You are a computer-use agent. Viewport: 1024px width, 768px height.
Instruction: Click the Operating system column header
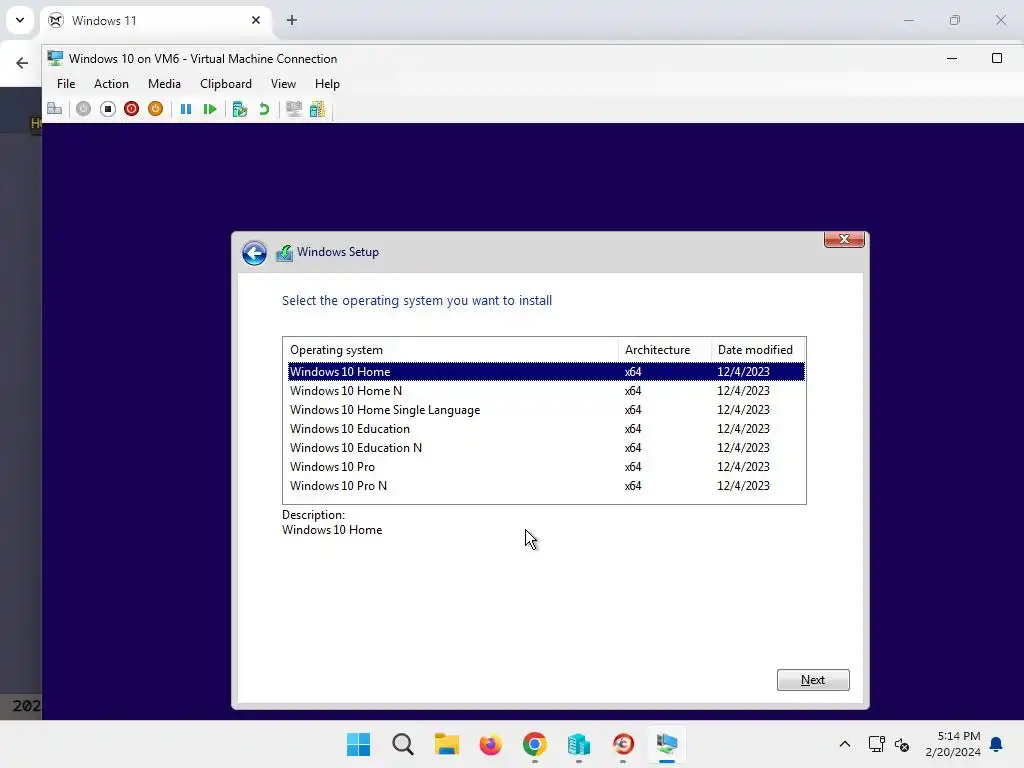[x=451, y=349]
